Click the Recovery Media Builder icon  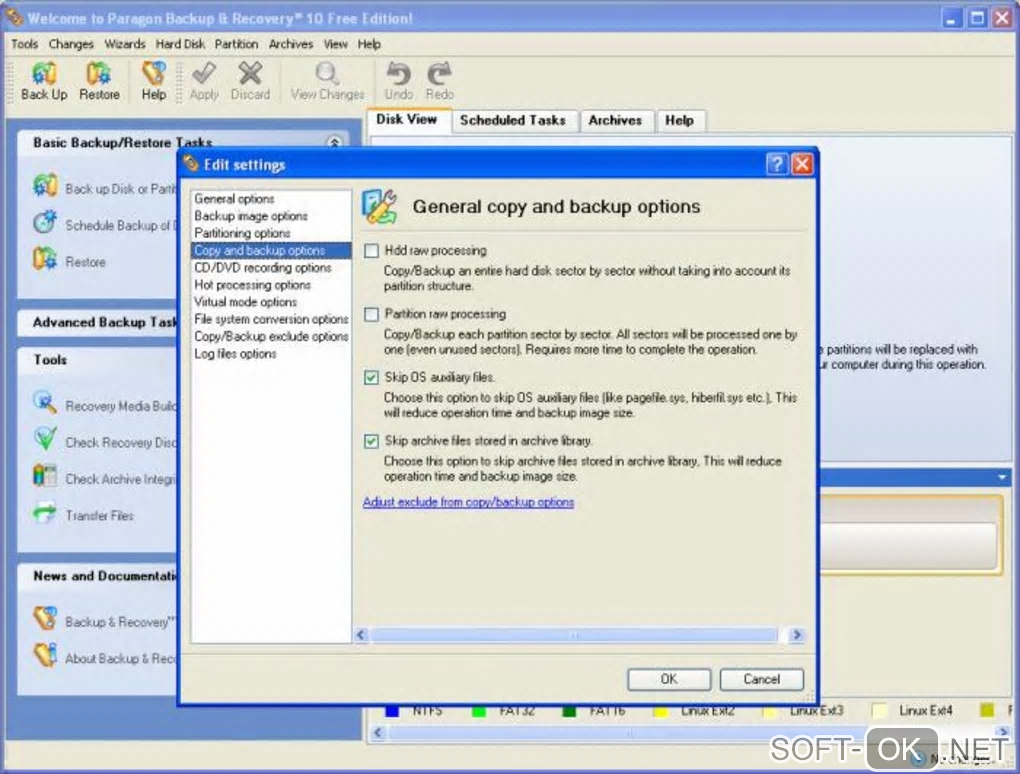(x=45, y=403)
